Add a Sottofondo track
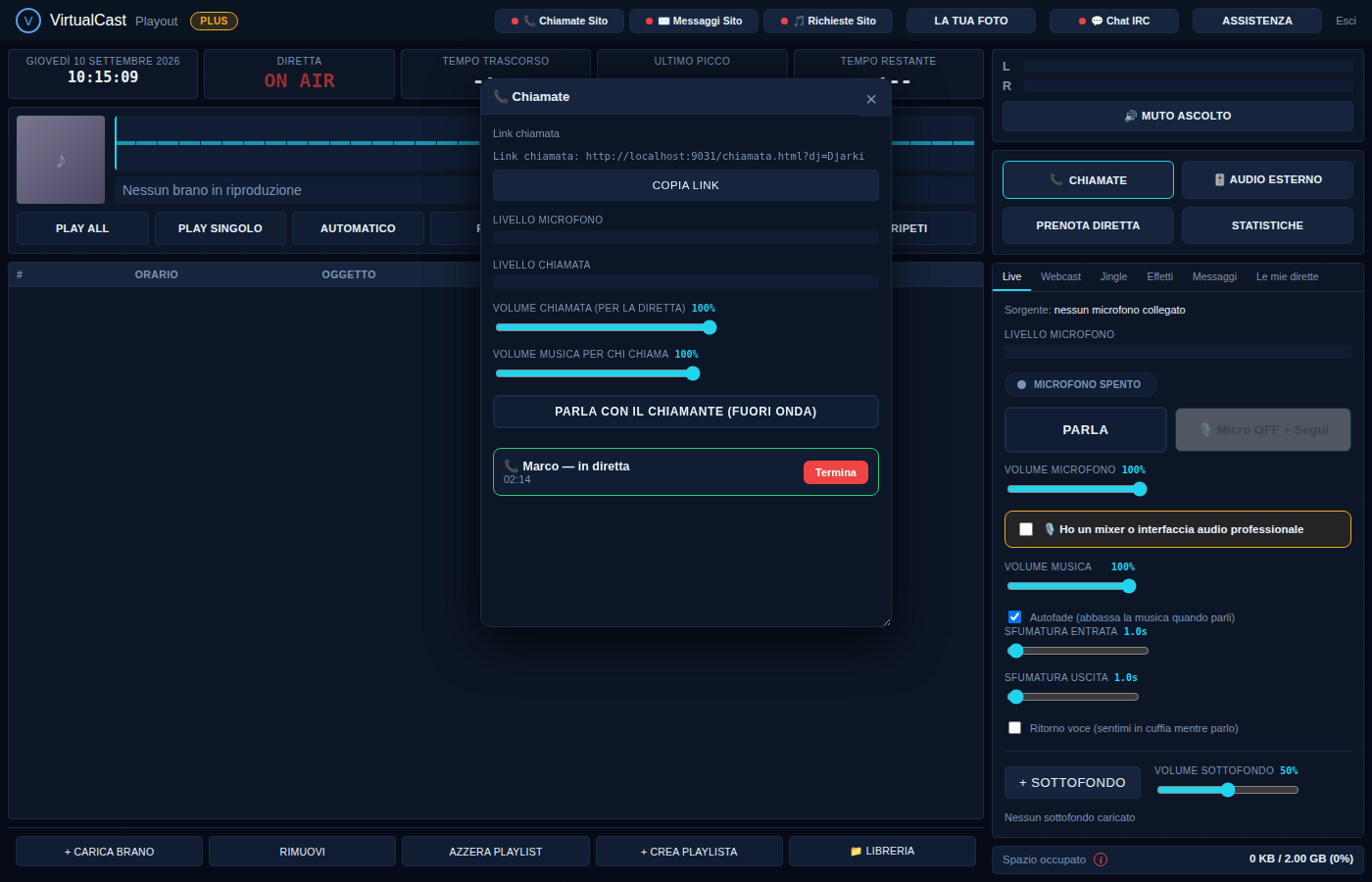1372x882 pixels. point(1072,782)
